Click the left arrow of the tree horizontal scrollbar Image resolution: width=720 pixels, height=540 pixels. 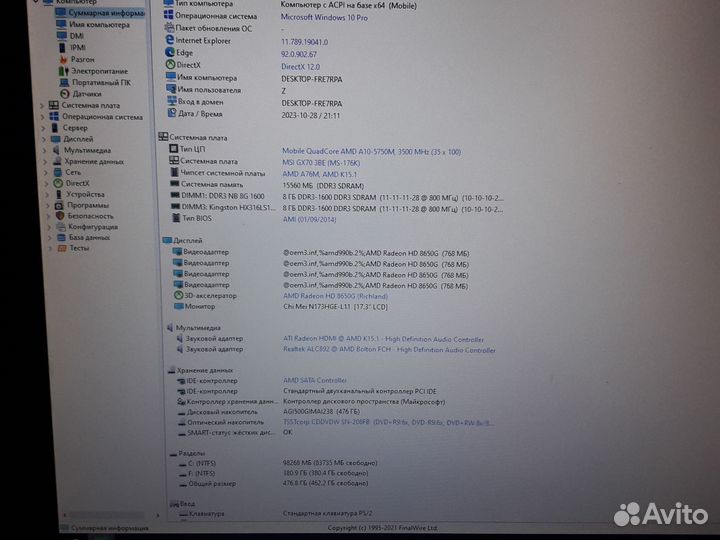pos(64,515)
